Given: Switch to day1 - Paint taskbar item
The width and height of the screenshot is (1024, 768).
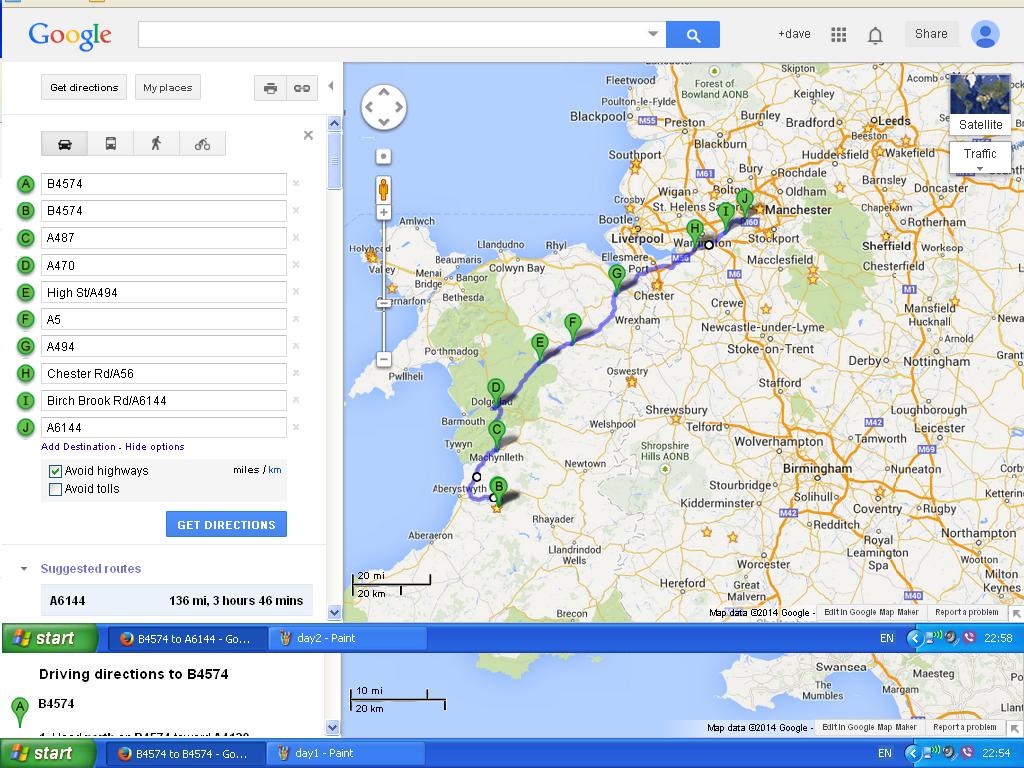Looking at the screenshot, I should (x=345, y=754).
